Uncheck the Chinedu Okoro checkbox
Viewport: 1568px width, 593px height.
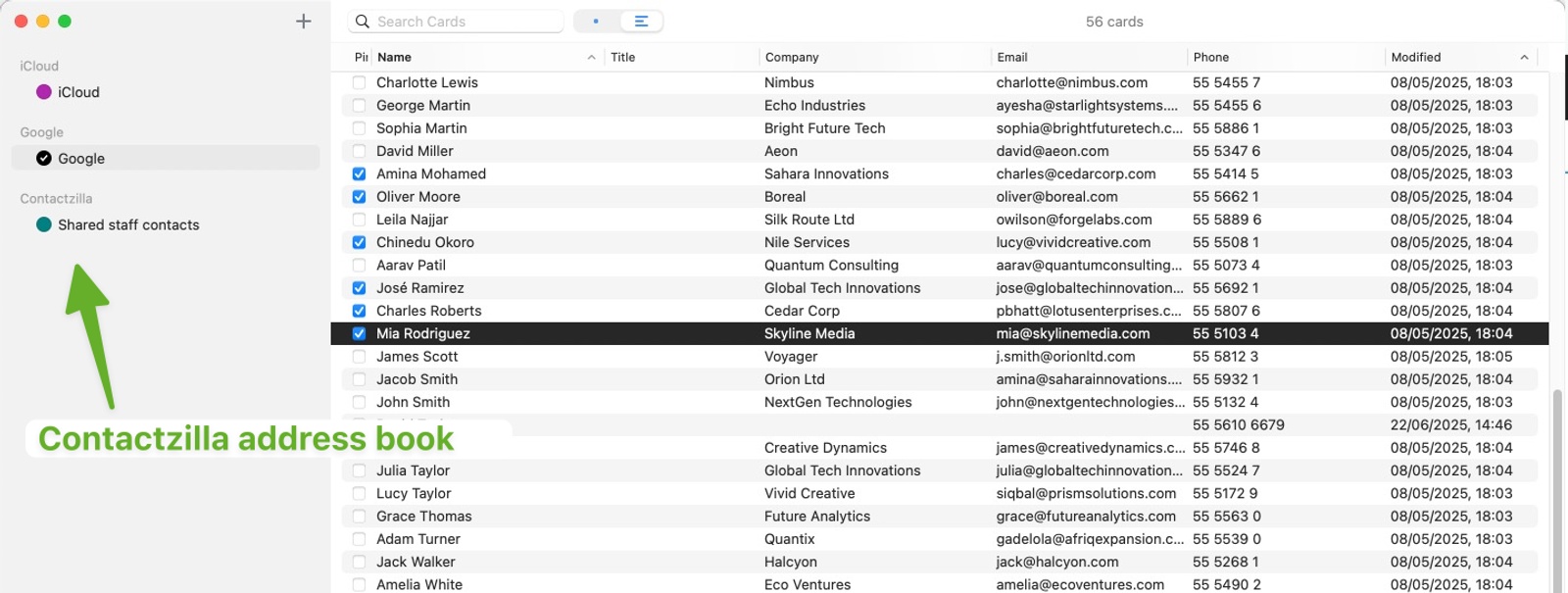click(x=359, y=242)
